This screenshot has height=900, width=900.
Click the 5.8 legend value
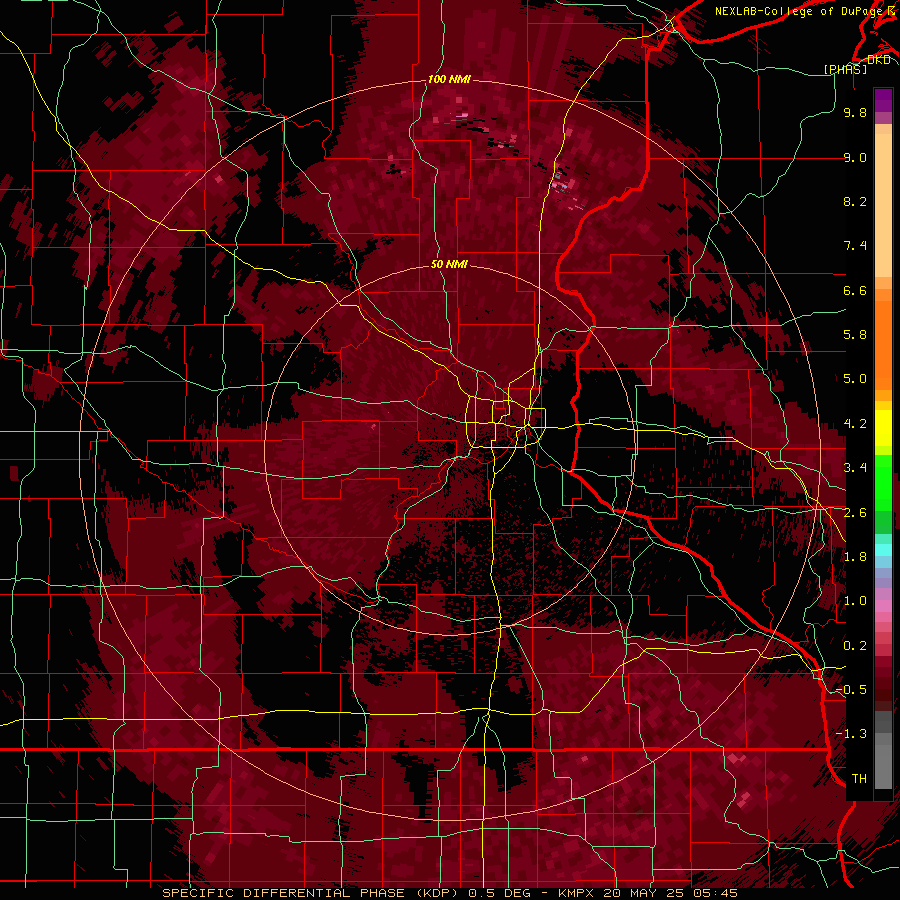coord(855,335)
